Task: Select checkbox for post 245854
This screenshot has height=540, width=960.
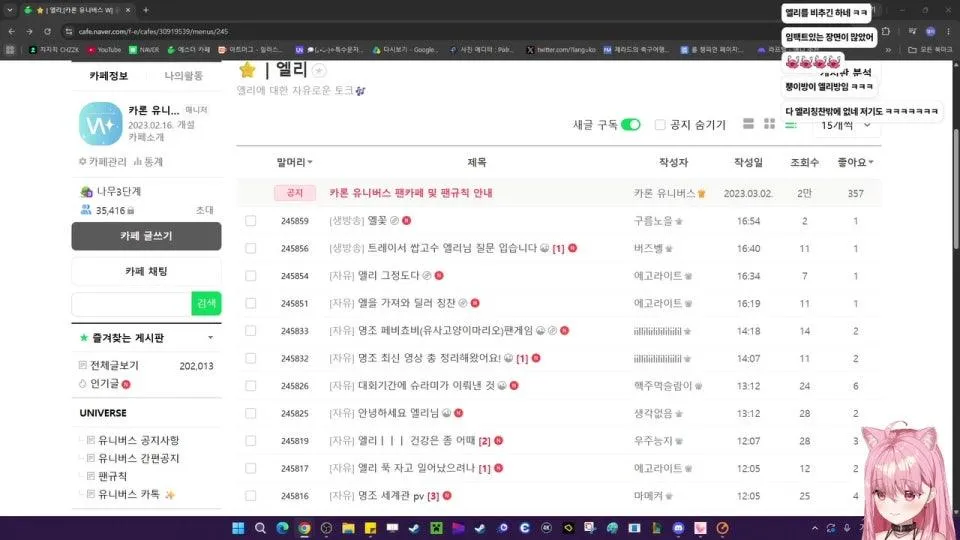Action: click(250, 276)
